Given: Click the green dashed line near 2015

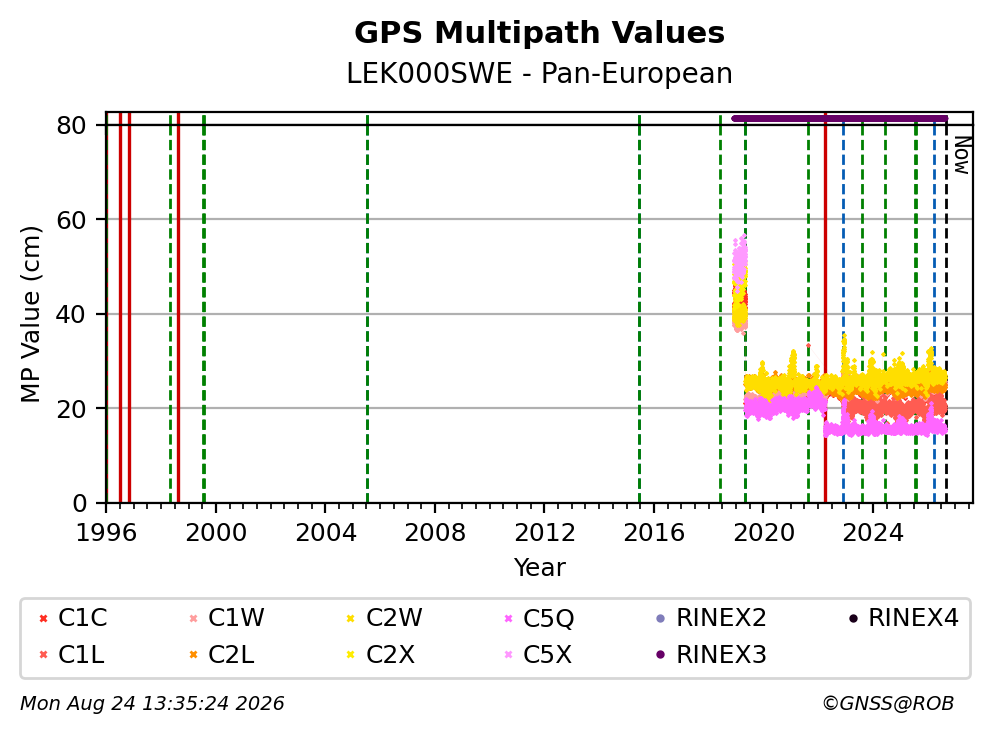Looking at the screenshot, I should tap(640, 309).
